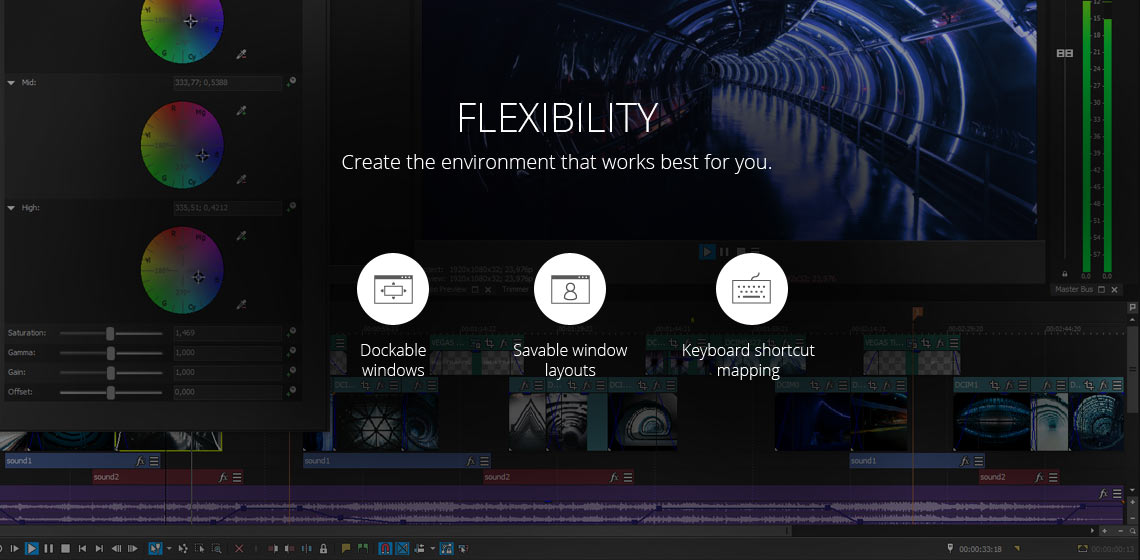Click the Saturation slider handle
The width and height of the screenshot is (1140, 560).
pyautogui.click(x=111, y=333)
